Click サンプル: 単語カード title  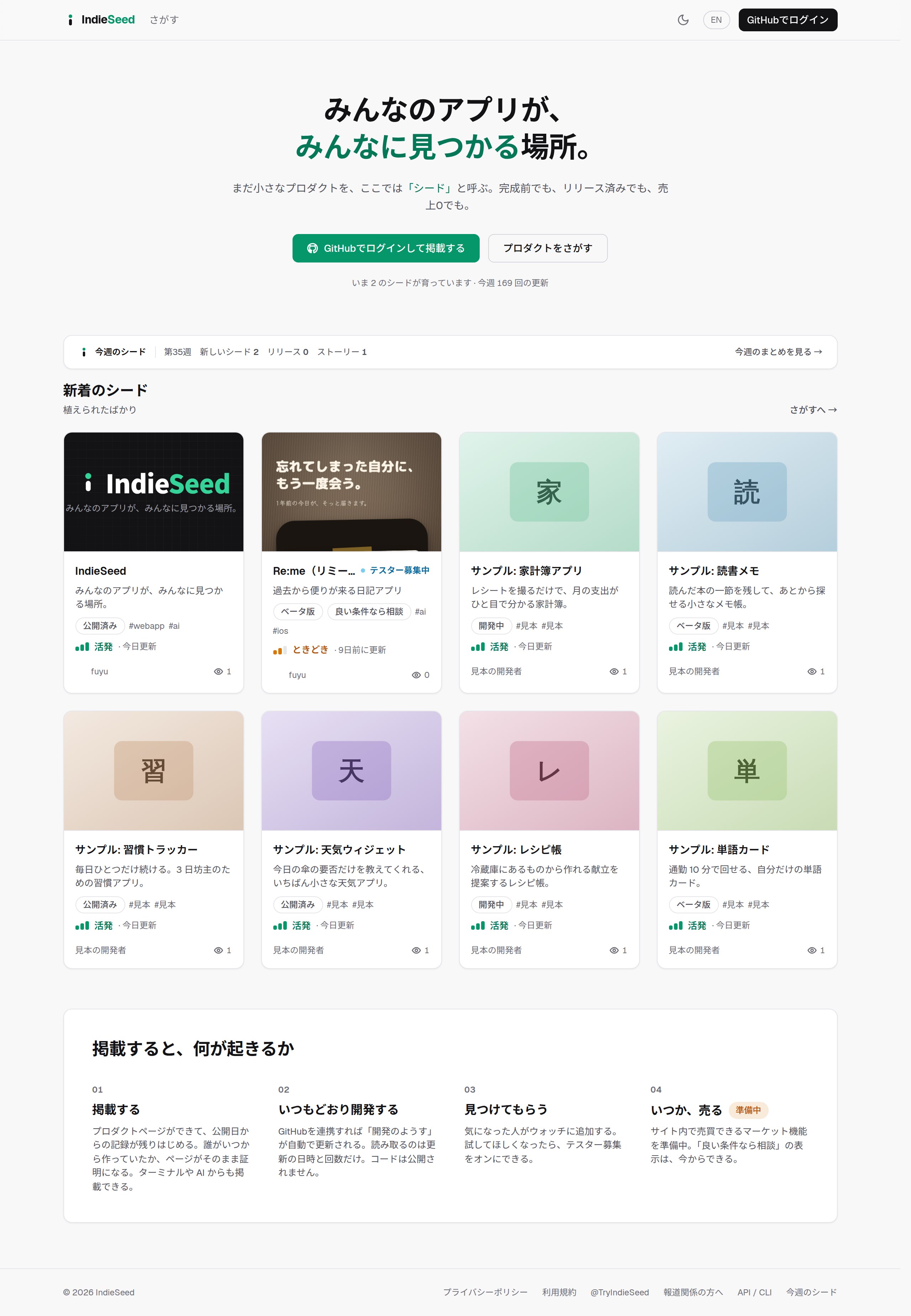click(x=718, y=849)
